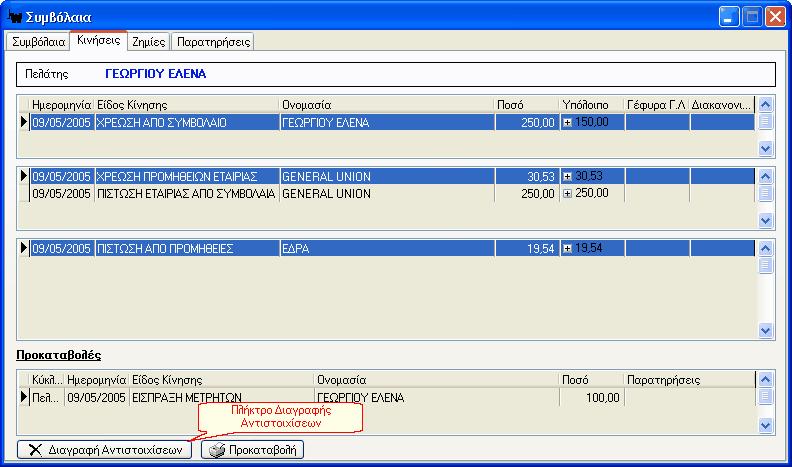This screenshot has width=792, height=467.
Task: Expand the plus next to balance 19,54
Action: 567,248
